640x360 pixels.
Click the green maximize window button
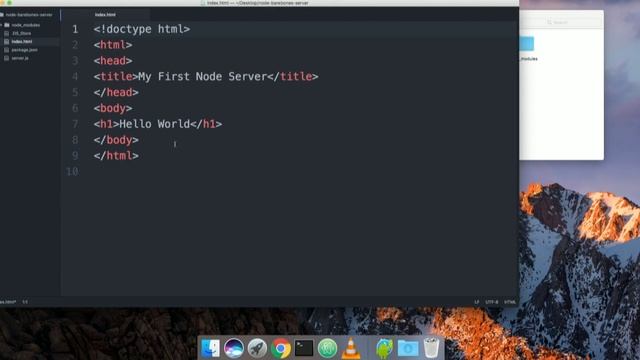pos(9,2)
